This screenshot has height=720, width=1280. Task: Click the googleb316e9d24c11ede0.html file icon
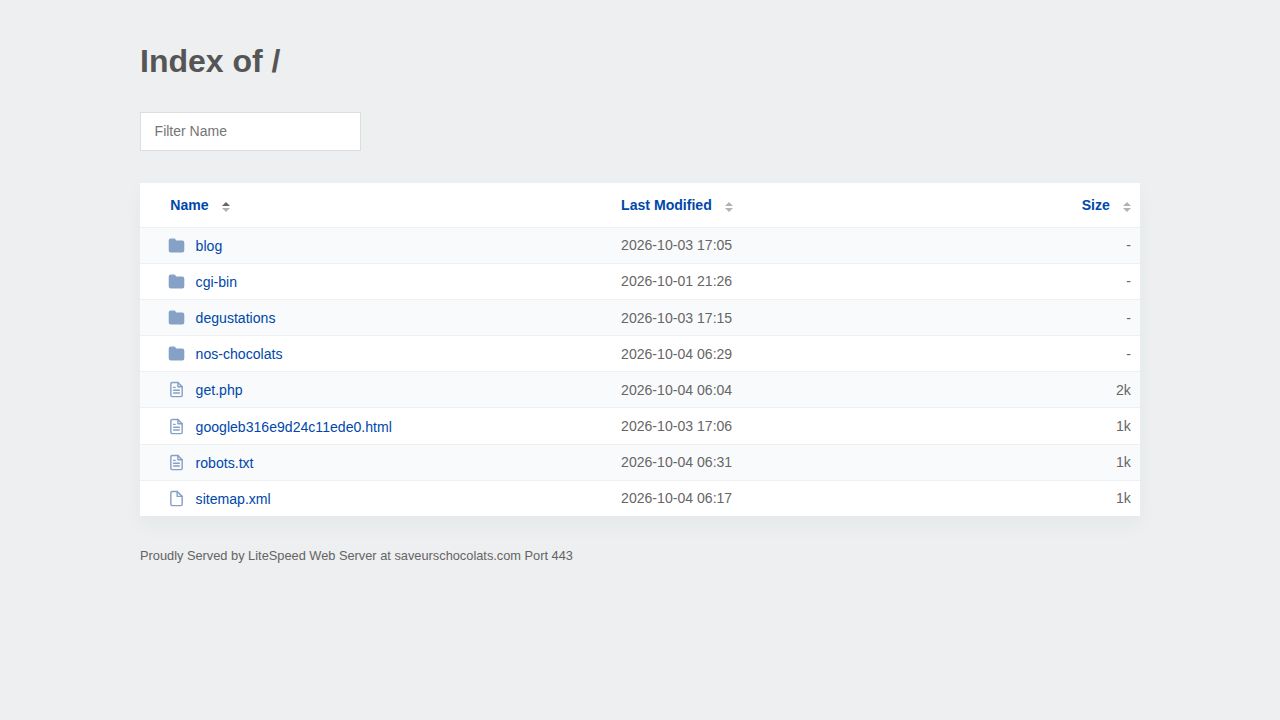(177, 426)
